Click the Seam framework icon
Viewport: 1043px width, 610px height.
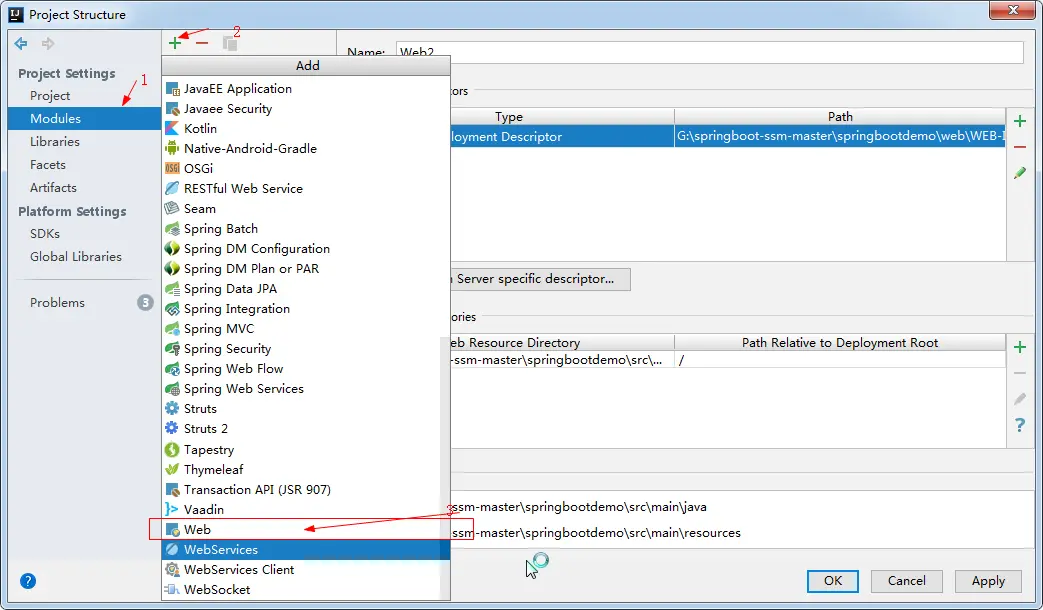point(172,208)
